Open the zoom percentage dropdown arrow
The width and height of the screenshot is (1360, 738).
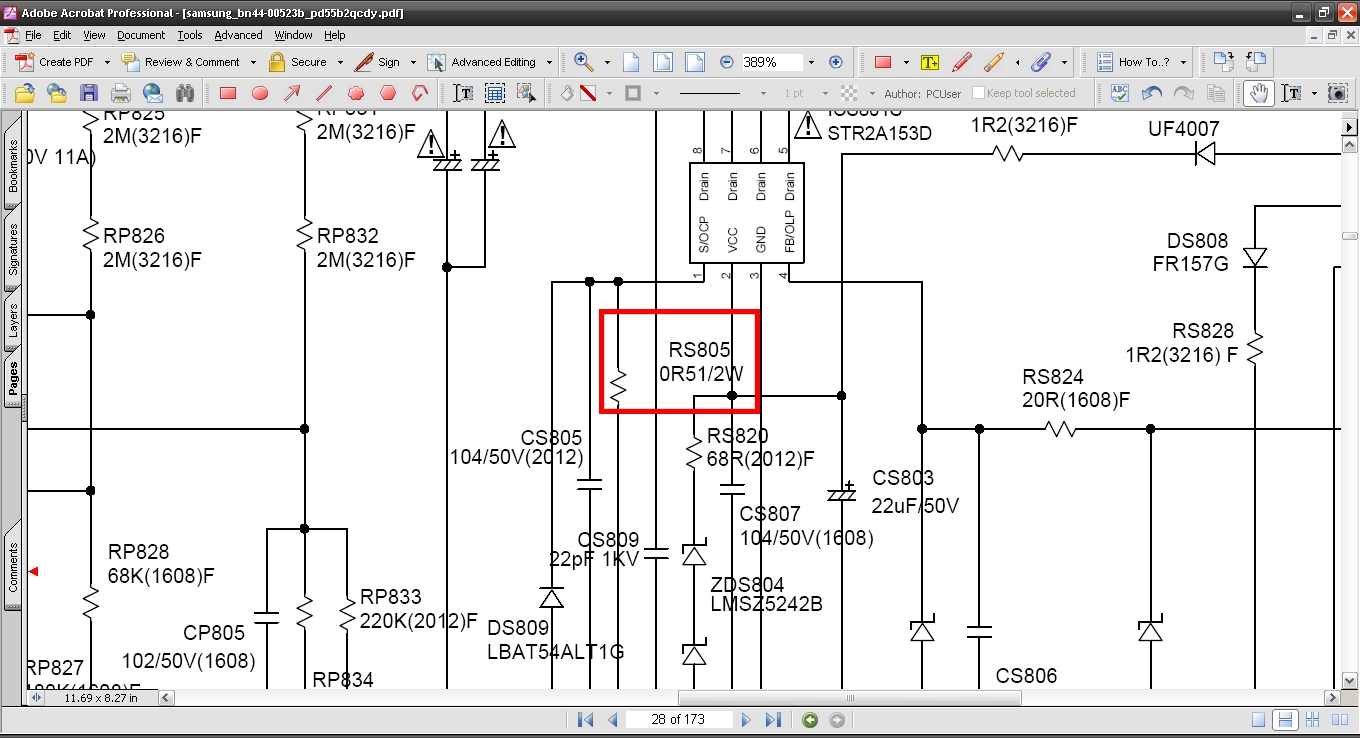811,62
